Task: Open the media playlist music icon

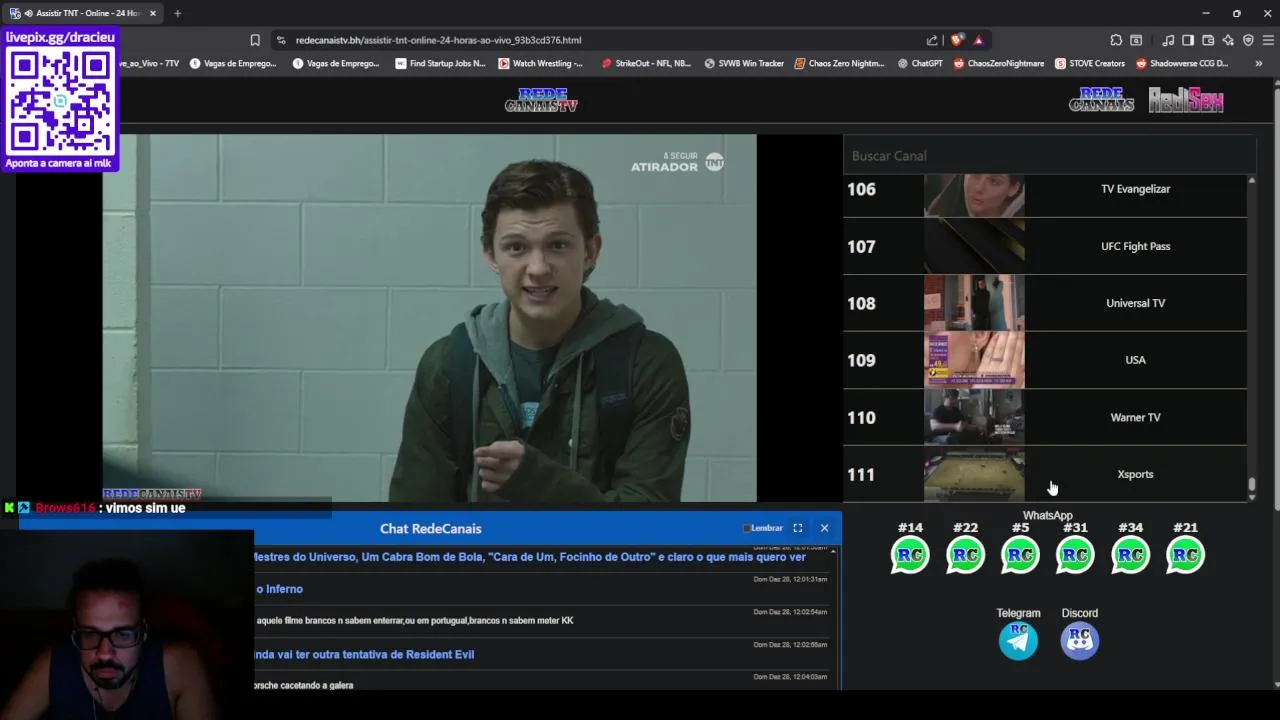Action: click(1168, 40)
